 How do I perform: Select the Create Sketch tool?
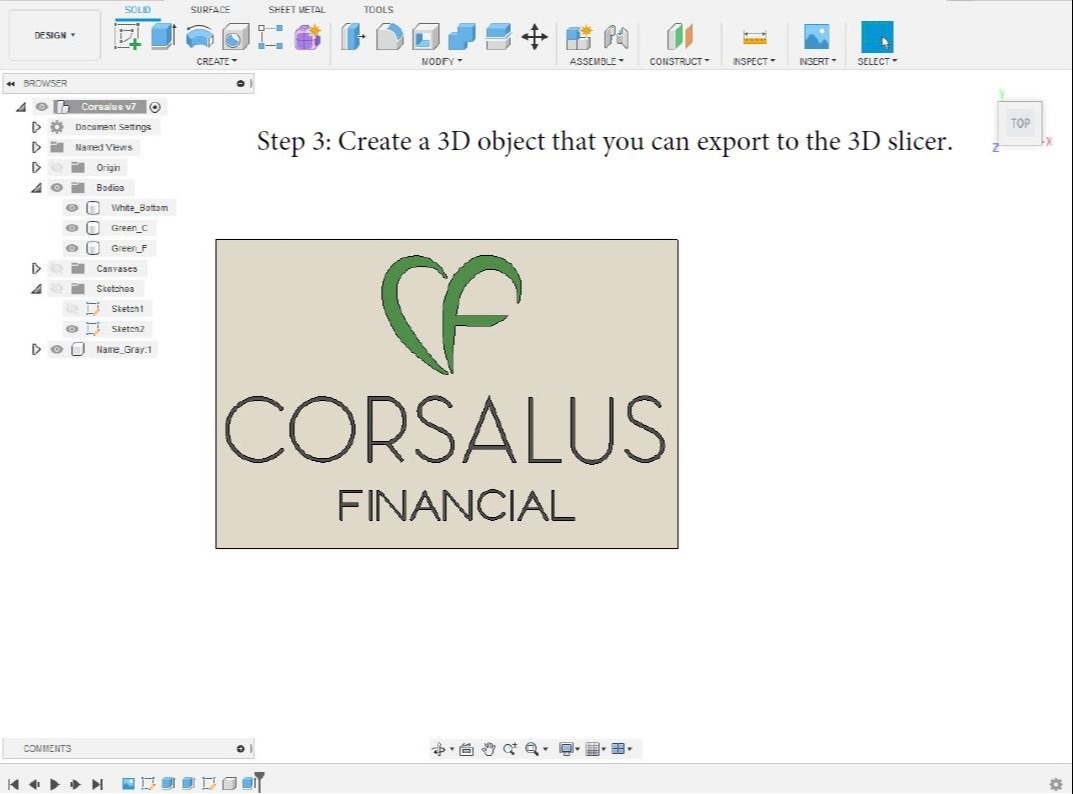point(128,37)
